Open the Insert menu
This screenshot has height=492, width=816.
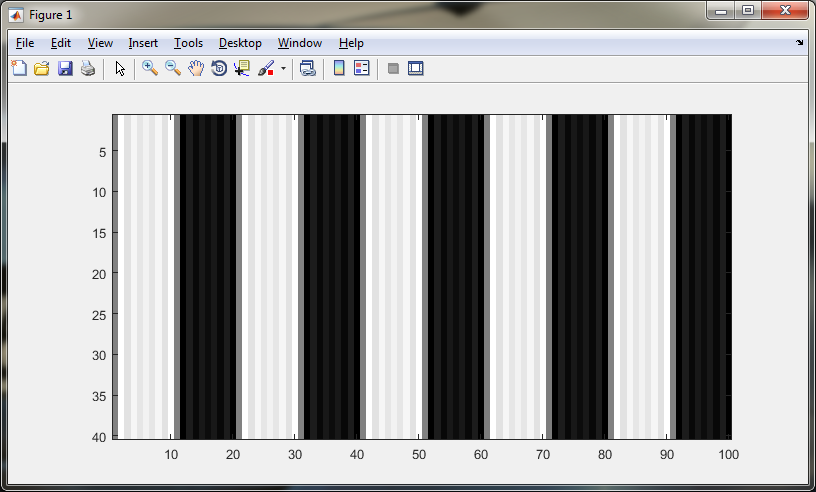(143, 43)
